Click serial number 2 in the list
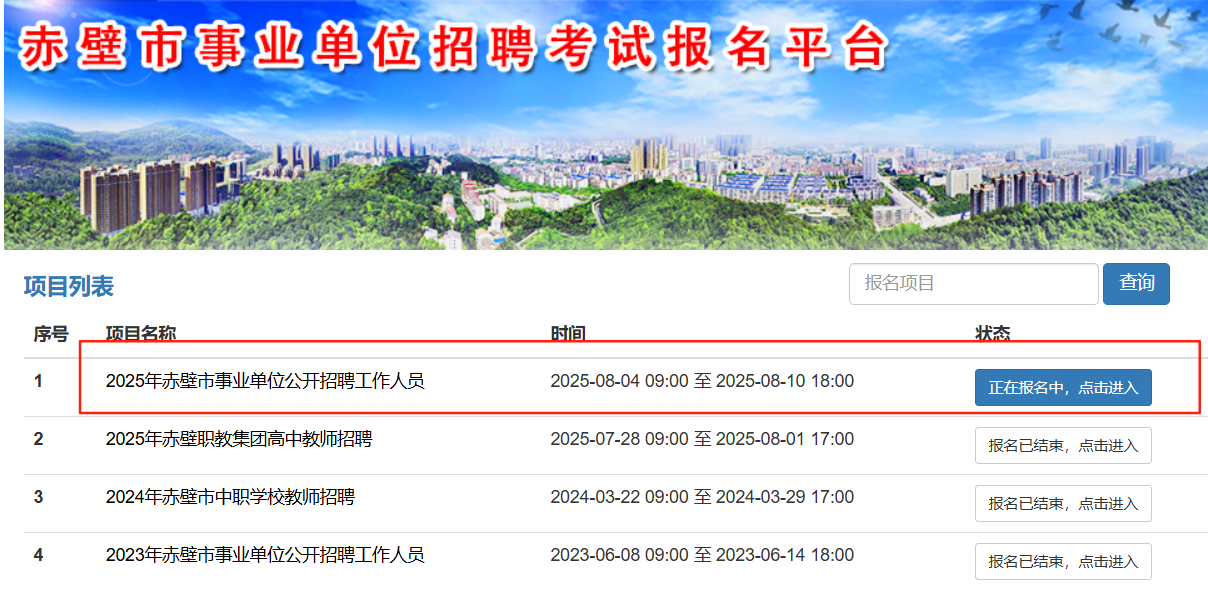Screen dimensions: 1208x590 tap(39, 439)
